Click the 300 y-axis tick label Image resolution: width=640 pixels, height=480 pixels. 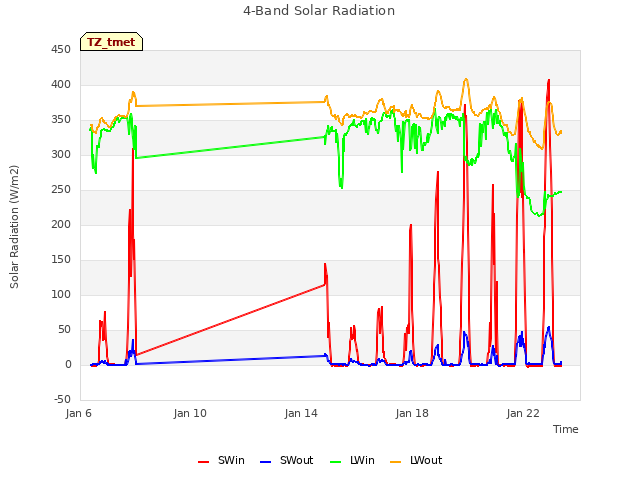click(x=61, y=155)
